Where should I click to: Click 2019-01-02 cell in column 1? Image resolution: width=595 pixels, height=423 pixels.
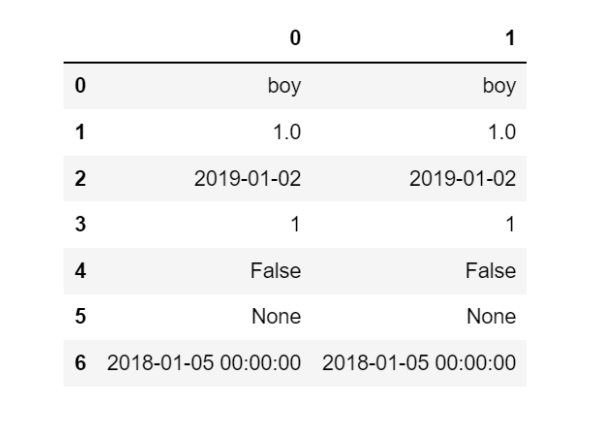pyautogui.click(x=463, y=179)
